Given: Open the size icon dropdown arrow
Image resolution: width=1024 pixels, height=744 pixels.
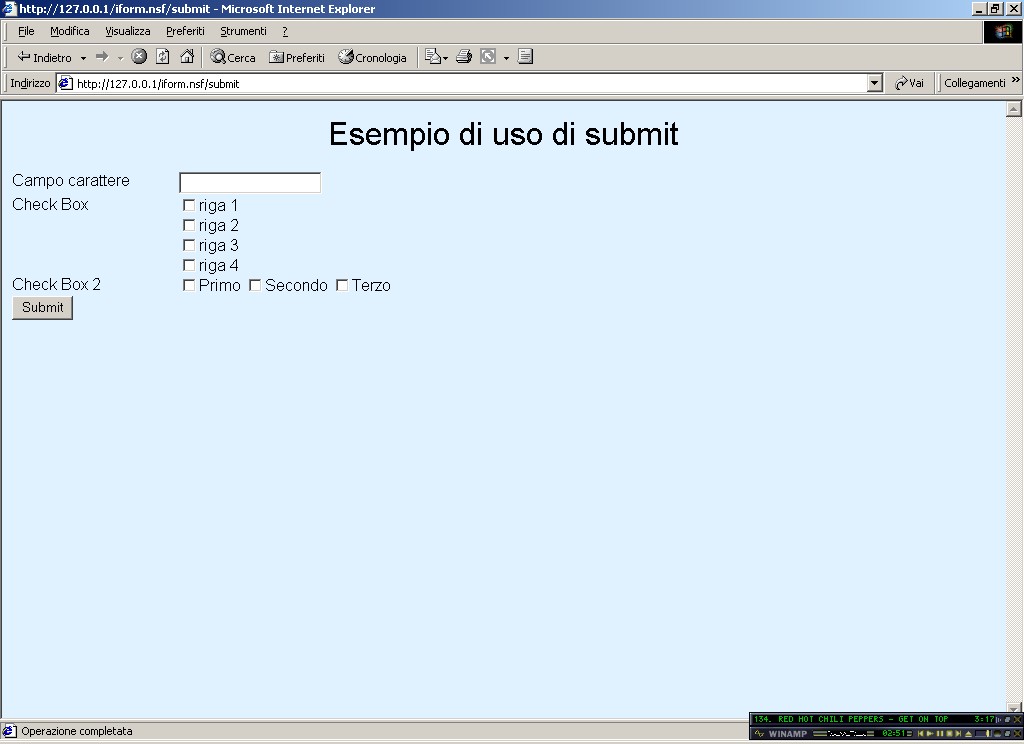Looking at the screenshot, I should [x=506, y=58].
